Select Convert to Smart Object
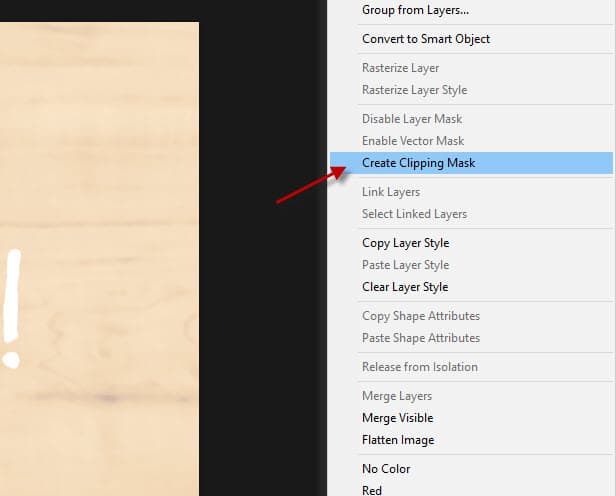Image resolution: width=616 pixels, height=496 pixels. (x=426, y=39)
